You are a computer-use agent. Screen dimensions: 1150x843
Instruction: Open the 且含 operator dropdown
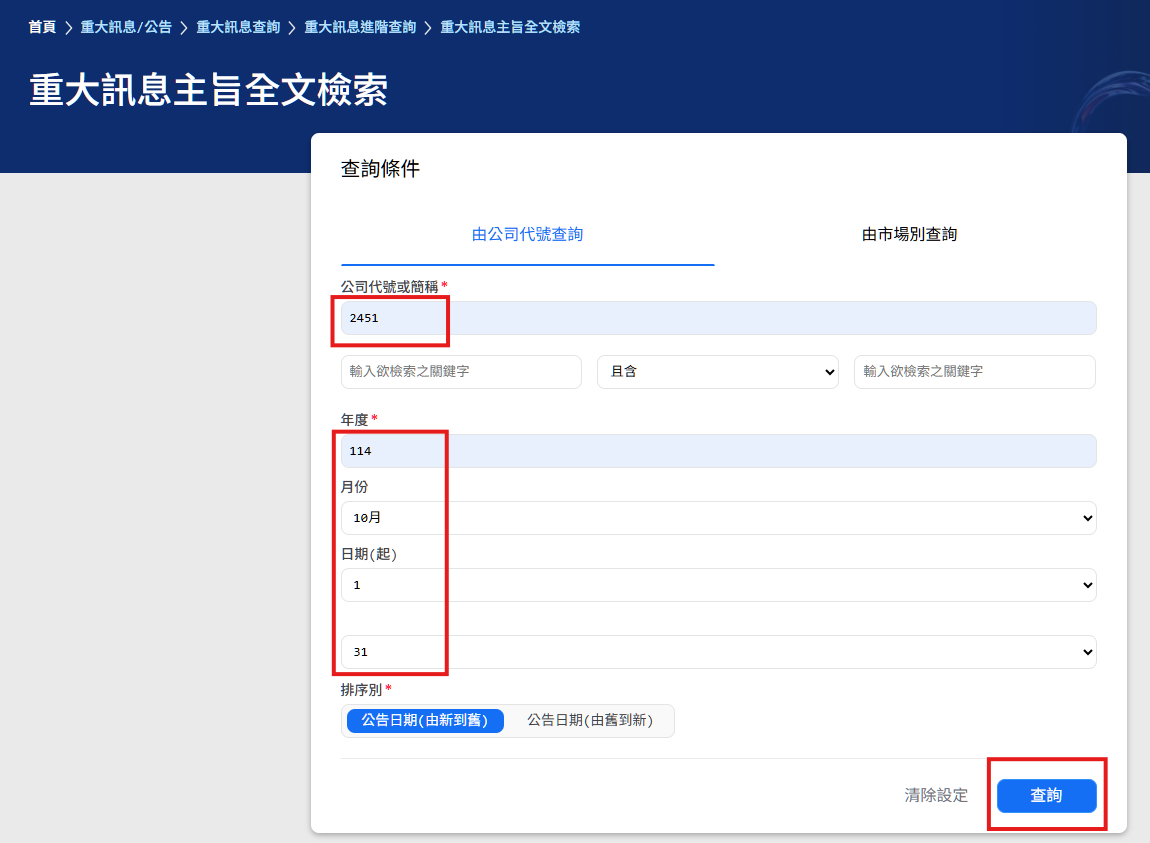click(717, 371)
